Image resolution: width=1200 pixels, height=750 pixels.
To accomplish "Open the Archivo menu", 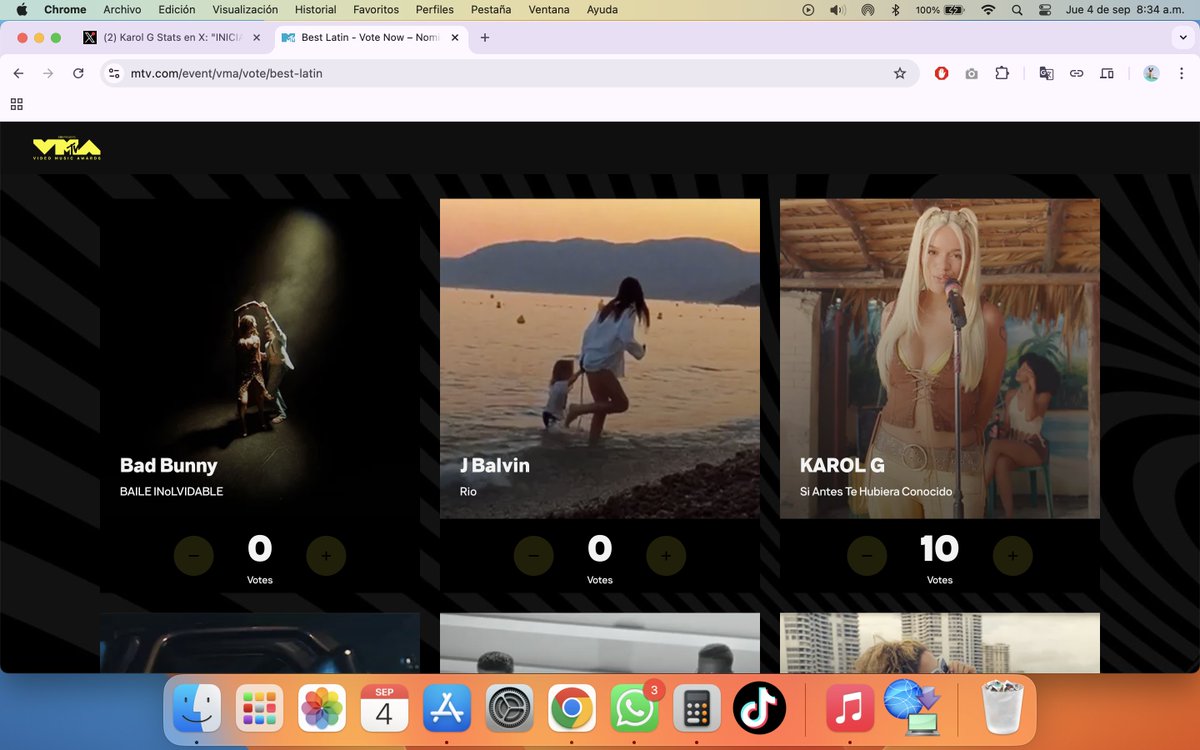I will click(122, 9).
